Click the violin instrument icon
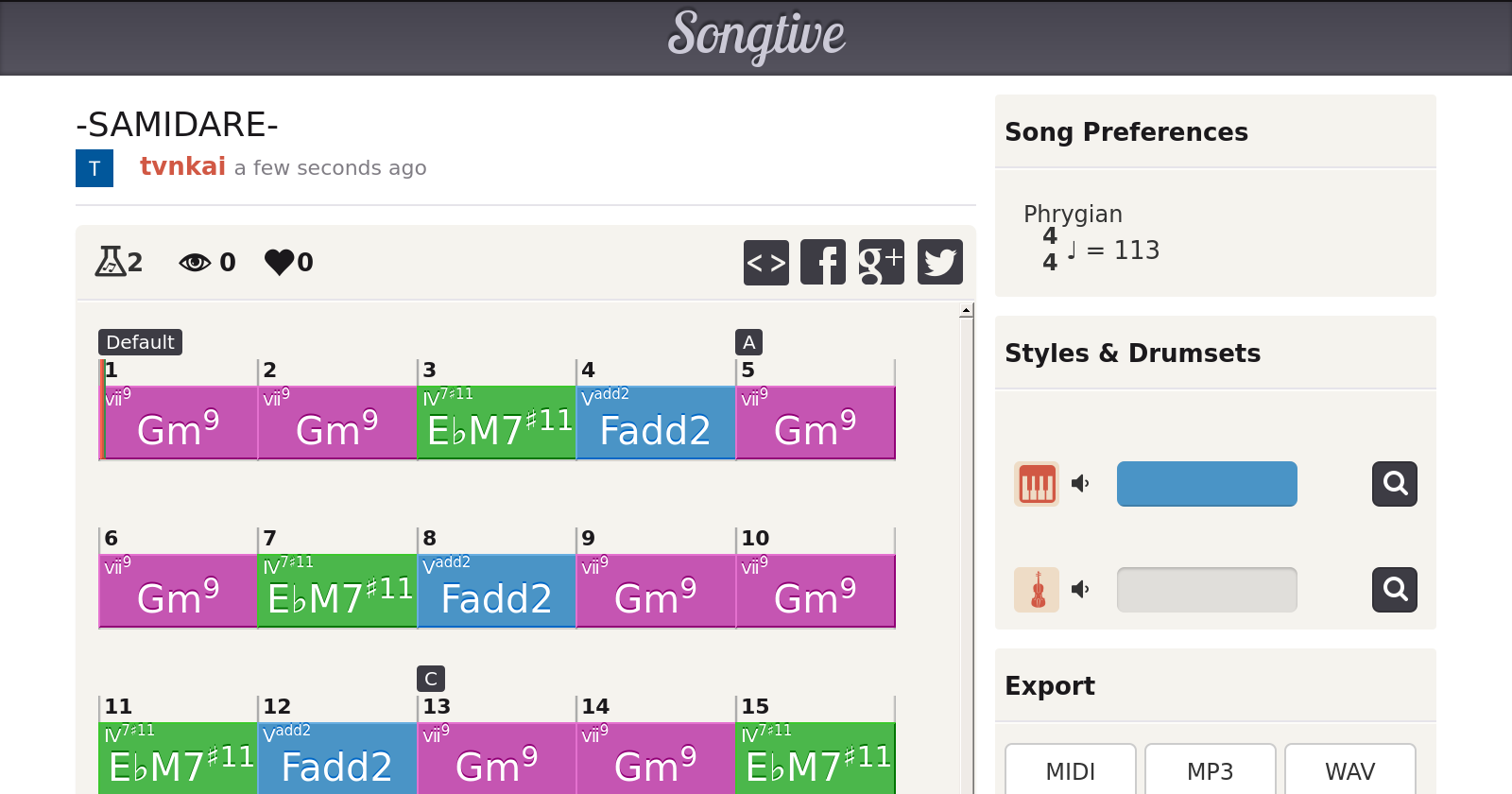The image size is (1512, 794). click(1037, 590)
